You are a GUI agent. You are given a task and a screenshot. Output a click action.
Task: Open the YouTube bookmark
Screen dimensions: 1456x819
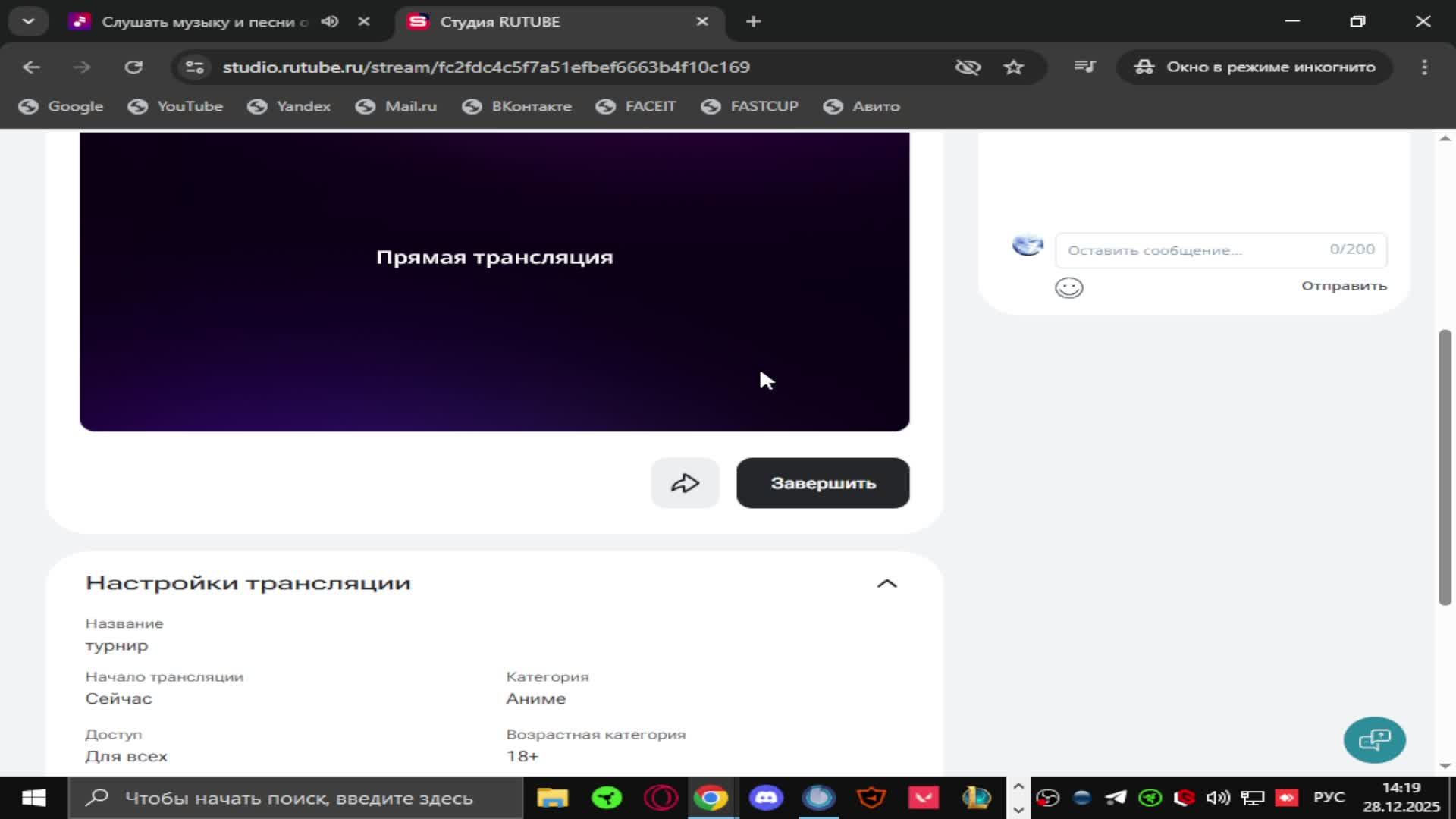coord(175,106)
